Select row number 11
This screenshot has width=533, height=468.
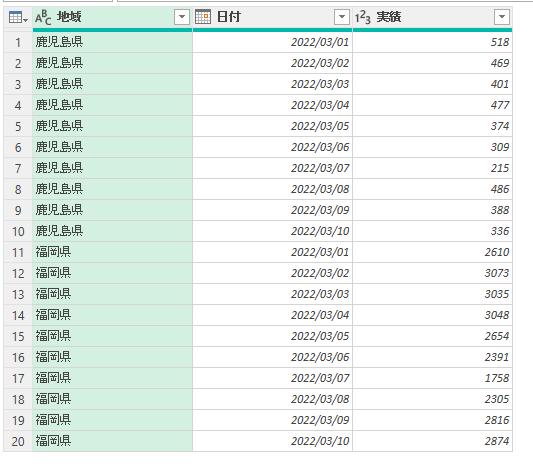18,253
